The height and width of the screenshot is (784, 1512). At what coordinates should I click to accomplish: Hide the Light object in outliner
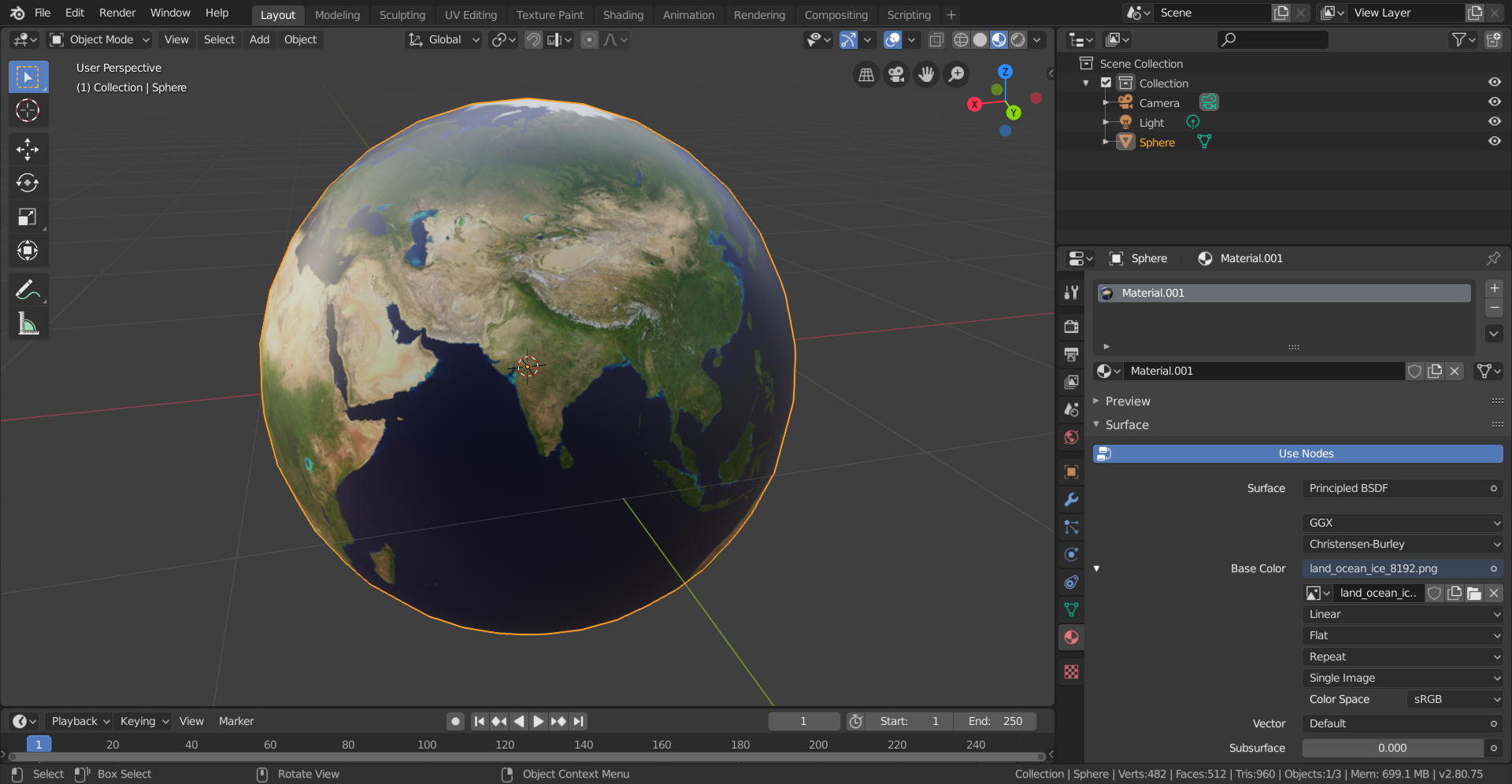click(x=1494, y=122)
